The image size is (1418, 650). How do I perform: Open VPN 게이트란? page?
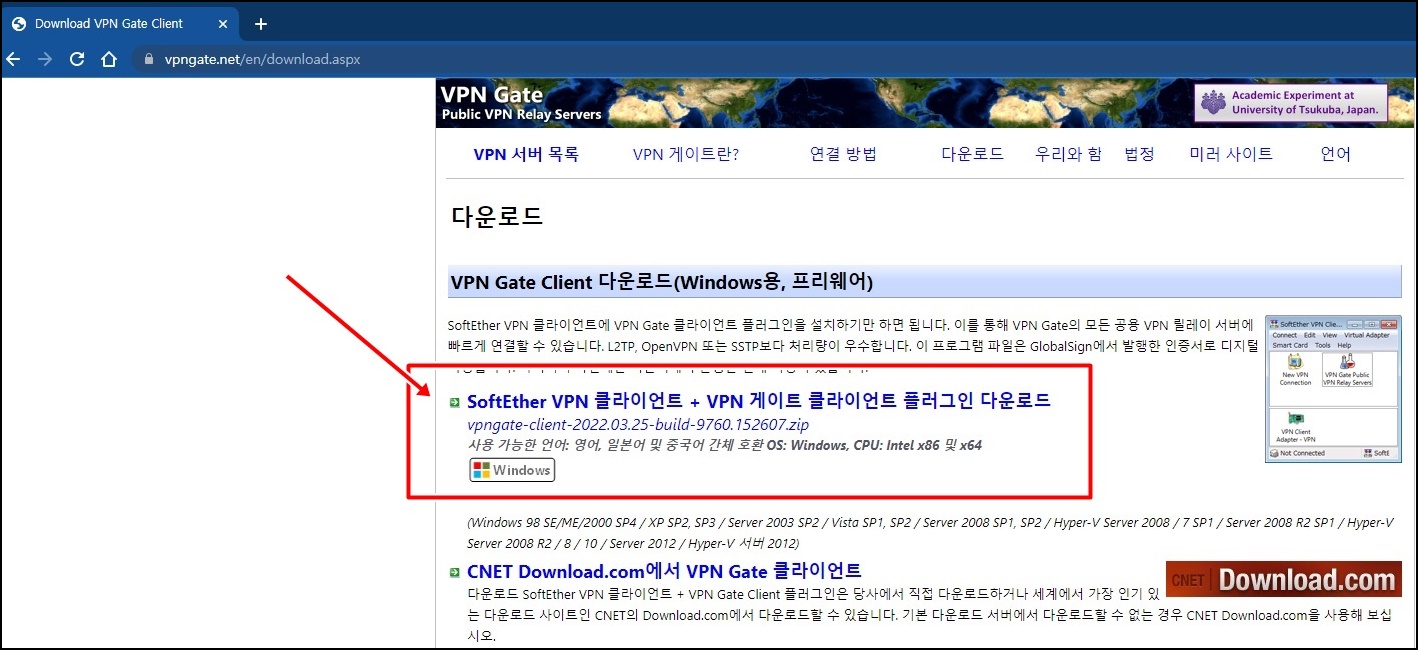point(686,154)
